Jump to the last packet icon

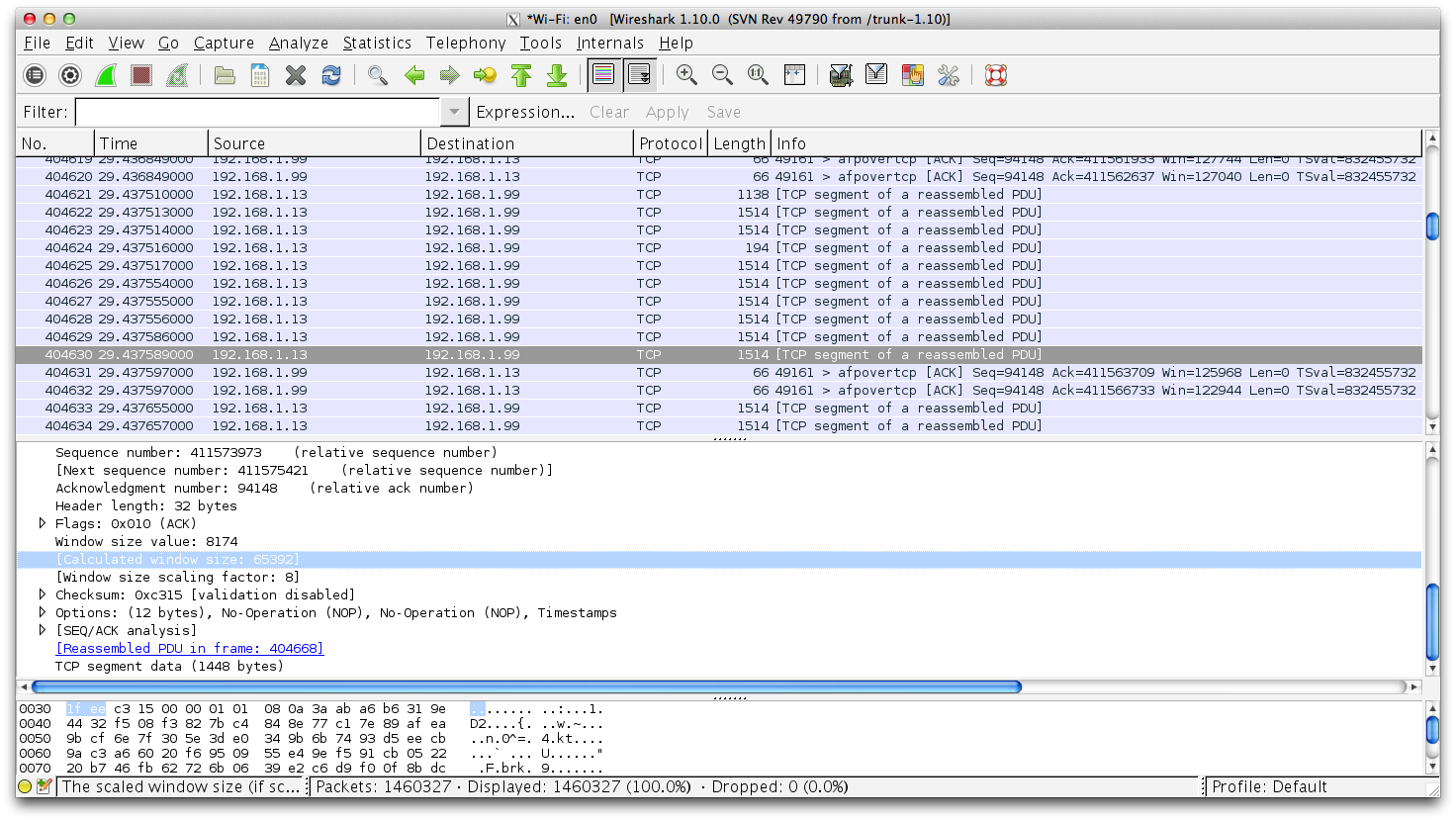pos(557,75)
